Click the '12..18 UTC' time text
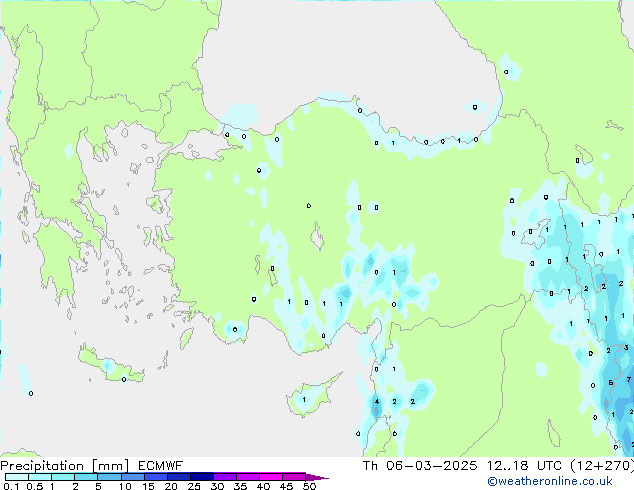Screen dimensions: 634x490 [524, 466]
